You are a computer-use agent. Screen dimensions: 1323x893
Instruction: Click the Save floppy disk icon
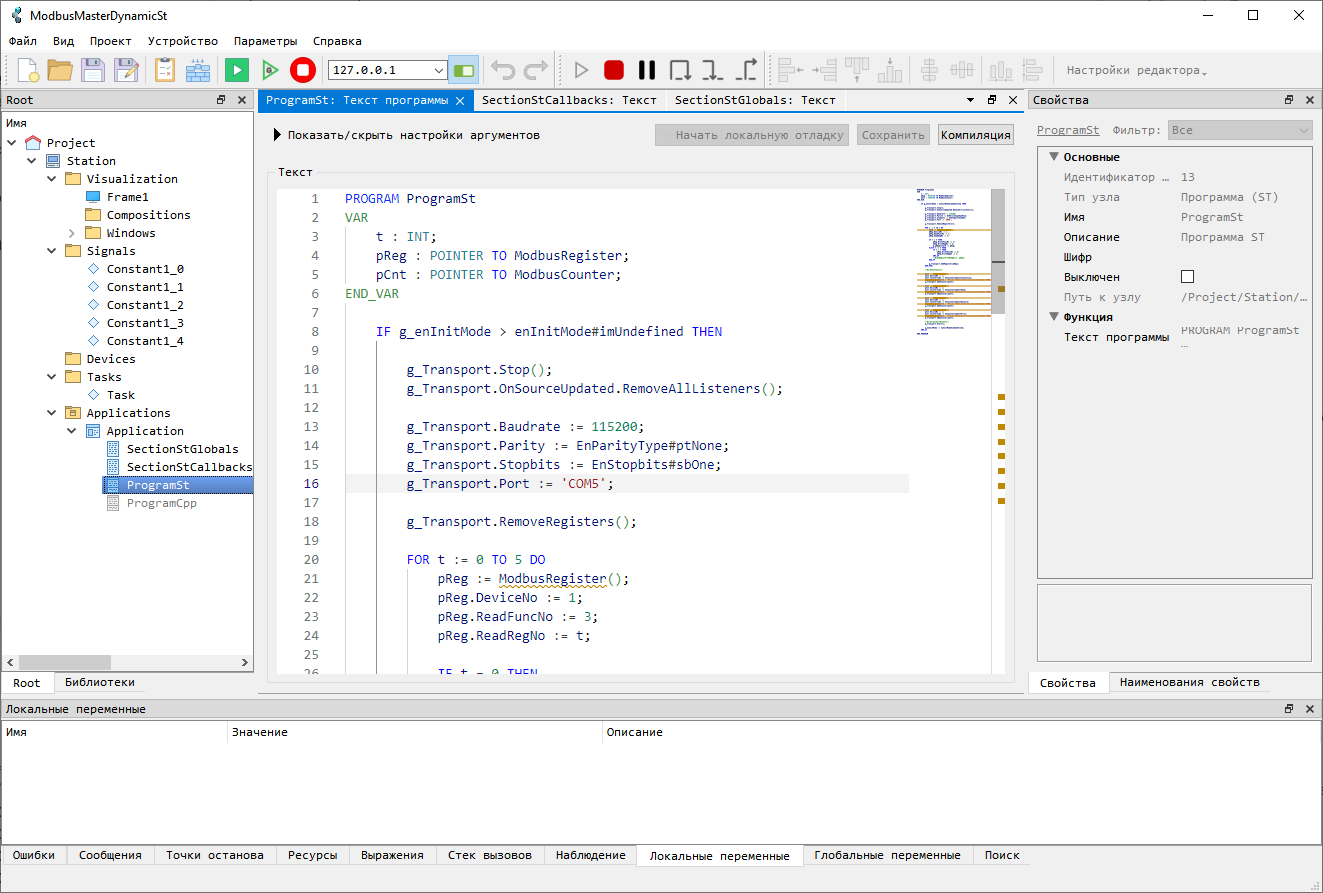coord(93,70)
